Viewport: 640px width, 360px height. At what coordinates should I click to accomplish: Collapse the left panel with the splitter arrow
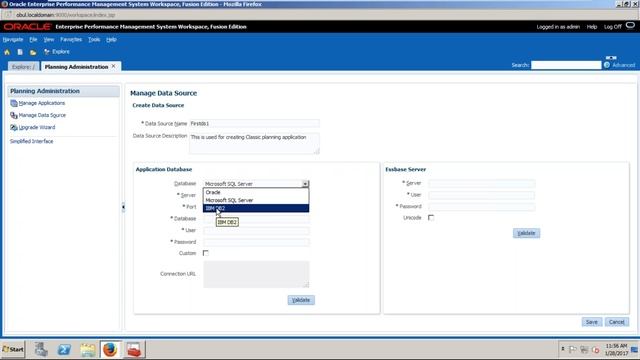click(x=123, y=207)
